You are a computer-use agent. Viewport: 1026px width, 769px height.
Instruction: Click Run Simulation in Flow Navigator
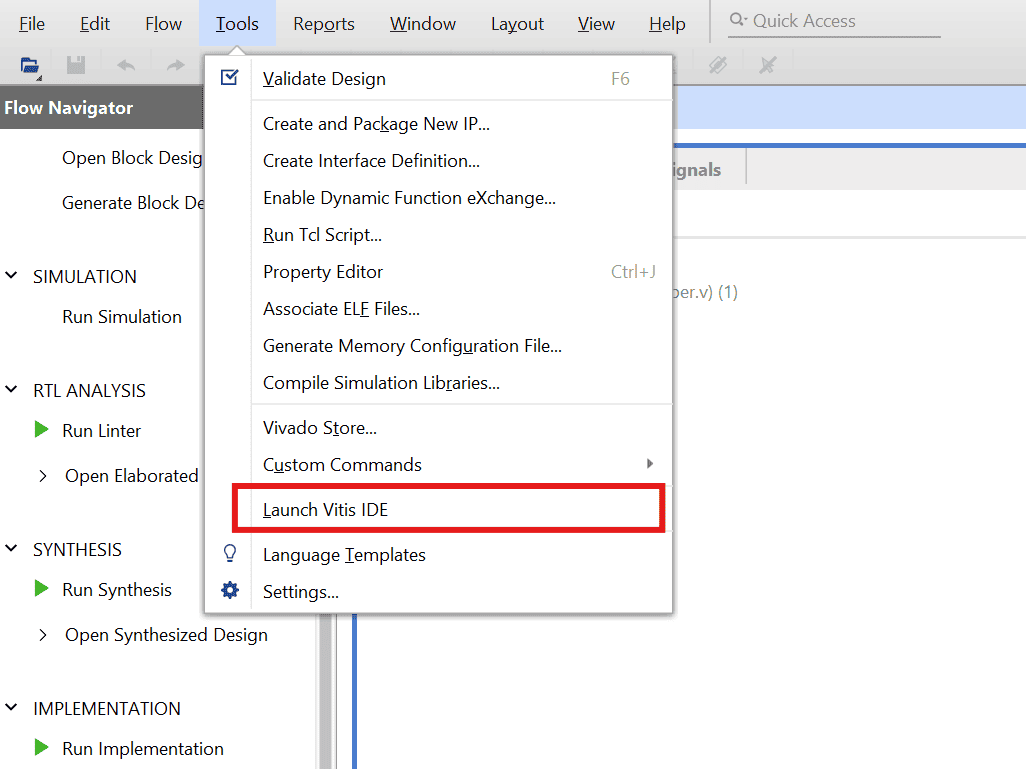(x=121, y=317)
